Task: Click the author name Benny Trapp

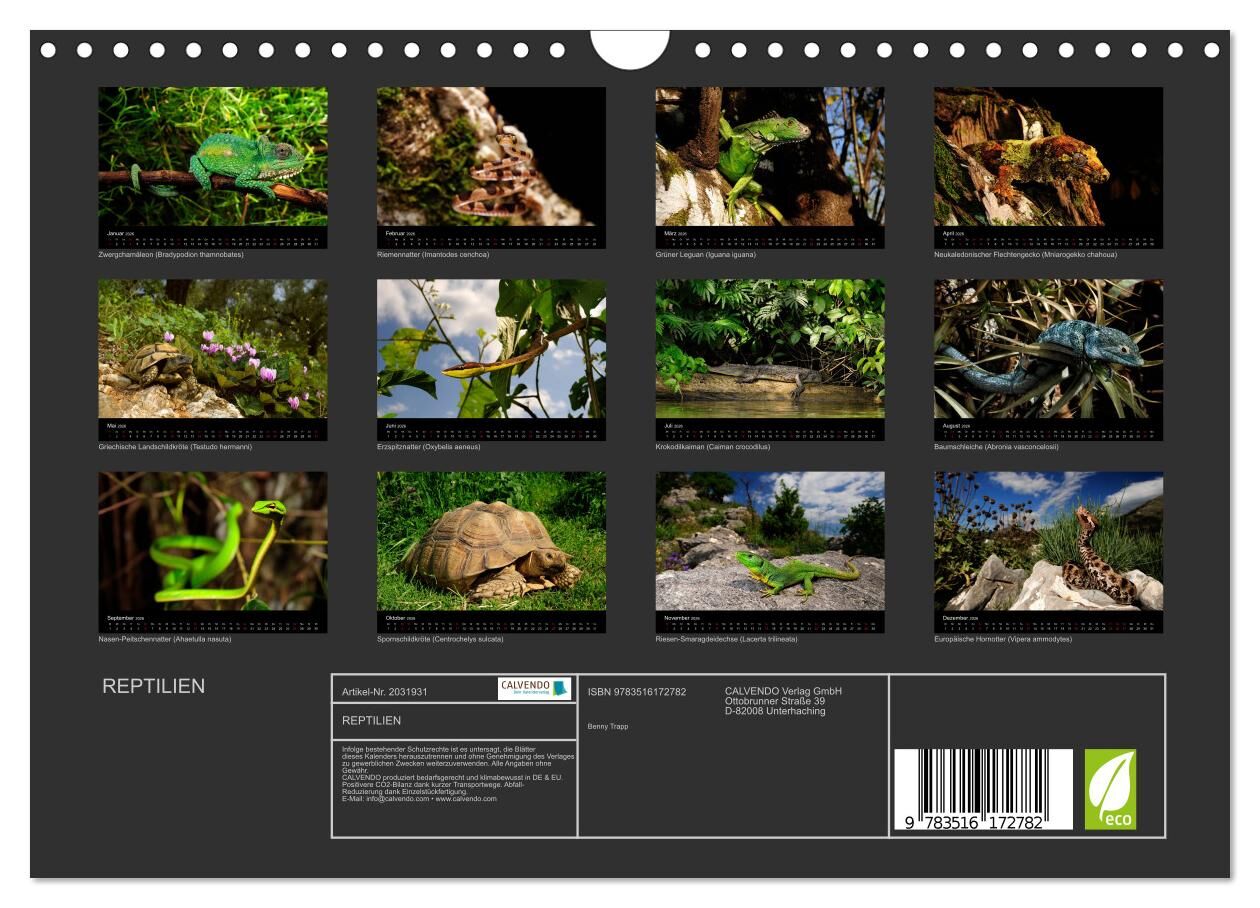Action: 608,726
